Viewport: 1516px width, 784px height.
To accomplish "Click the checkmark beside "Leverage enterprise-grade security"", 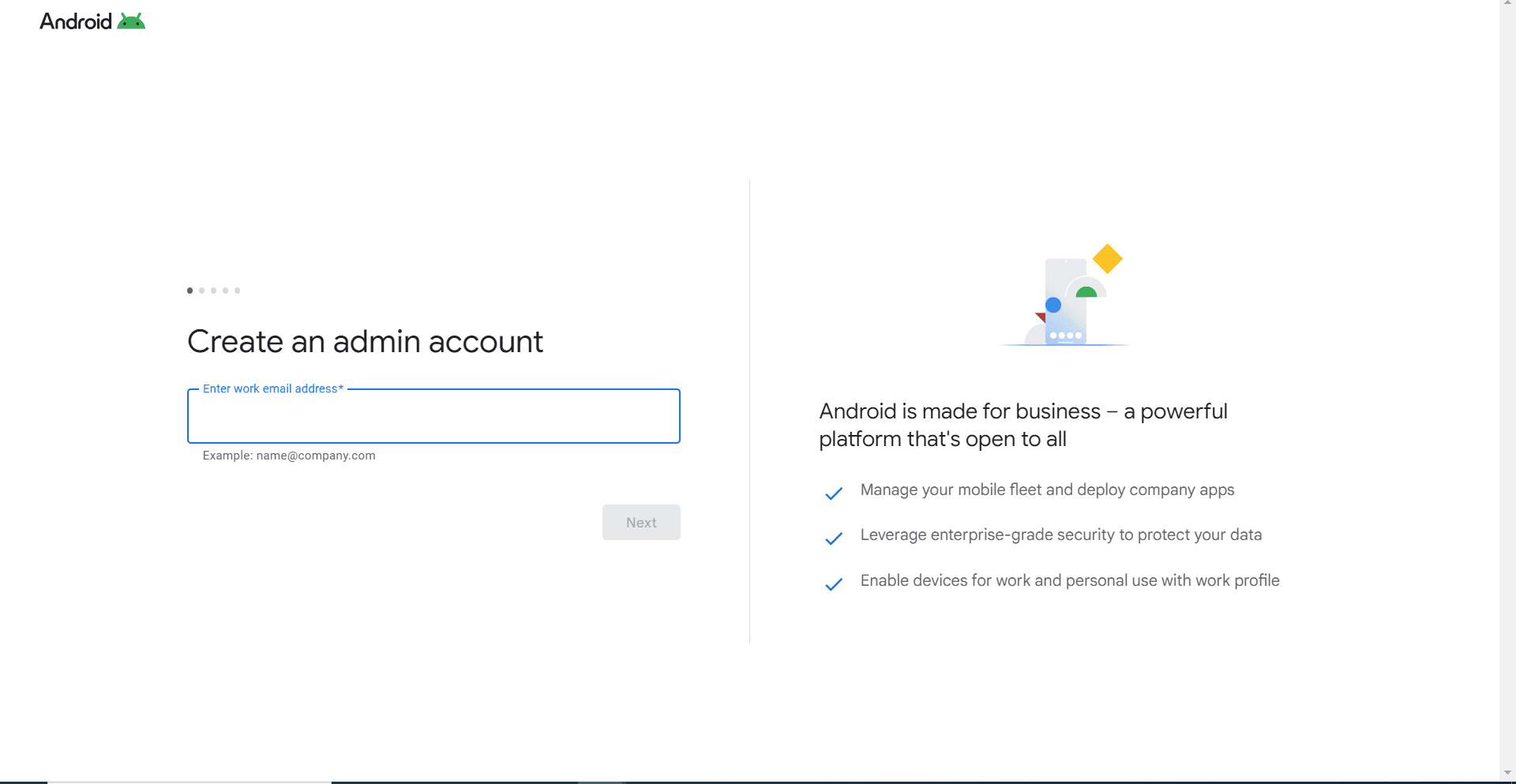I will pos(834,538).
